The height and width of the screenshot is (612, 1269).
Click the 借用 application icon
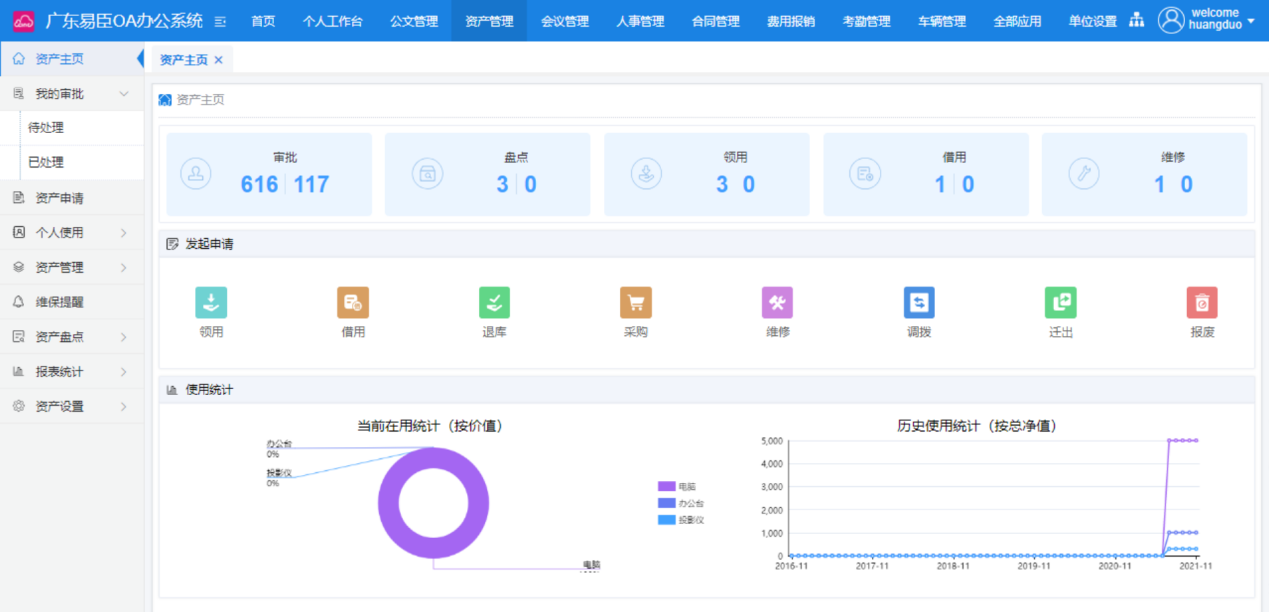click(353, 303)
